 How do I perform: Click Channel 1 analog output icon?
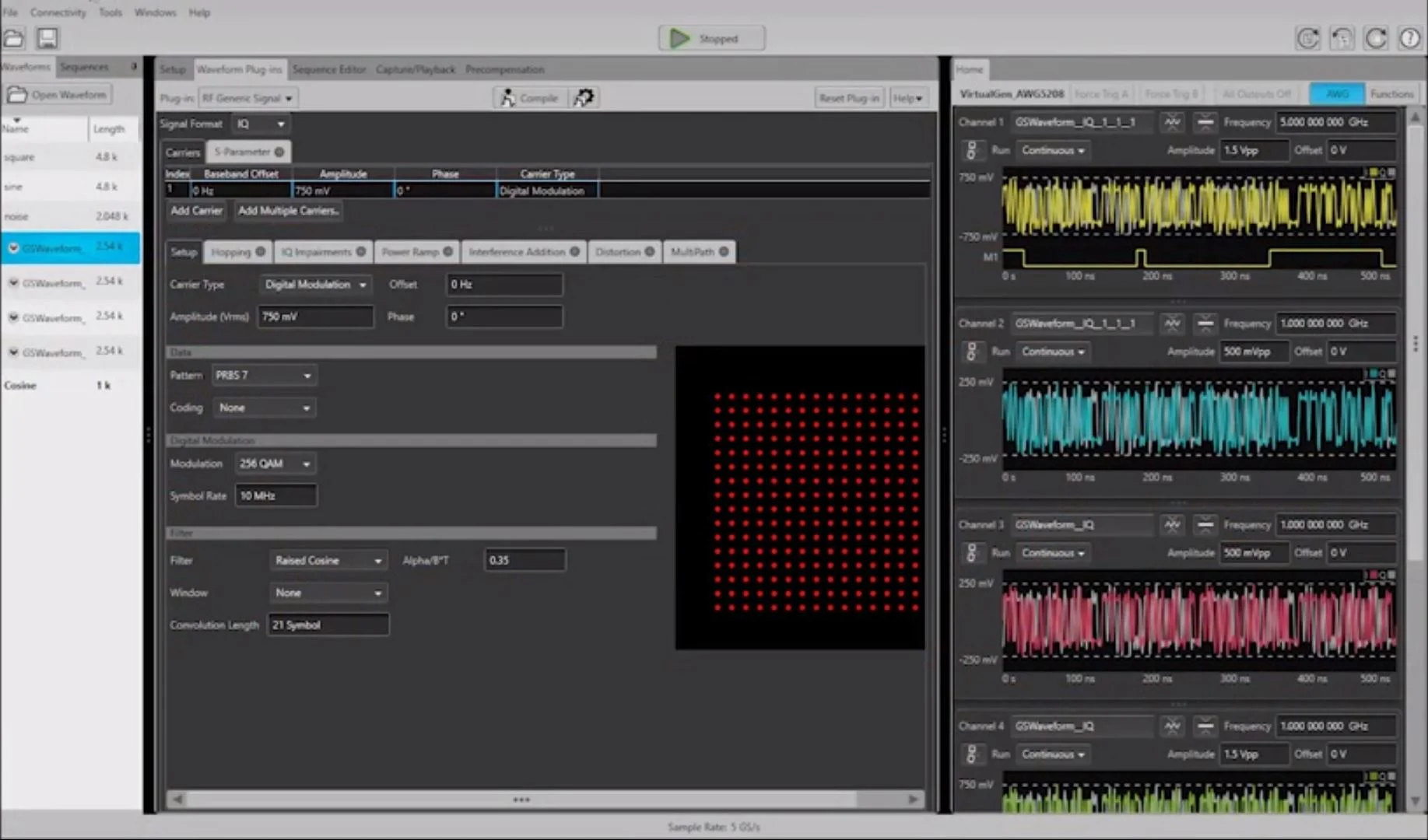point(1172,122)
